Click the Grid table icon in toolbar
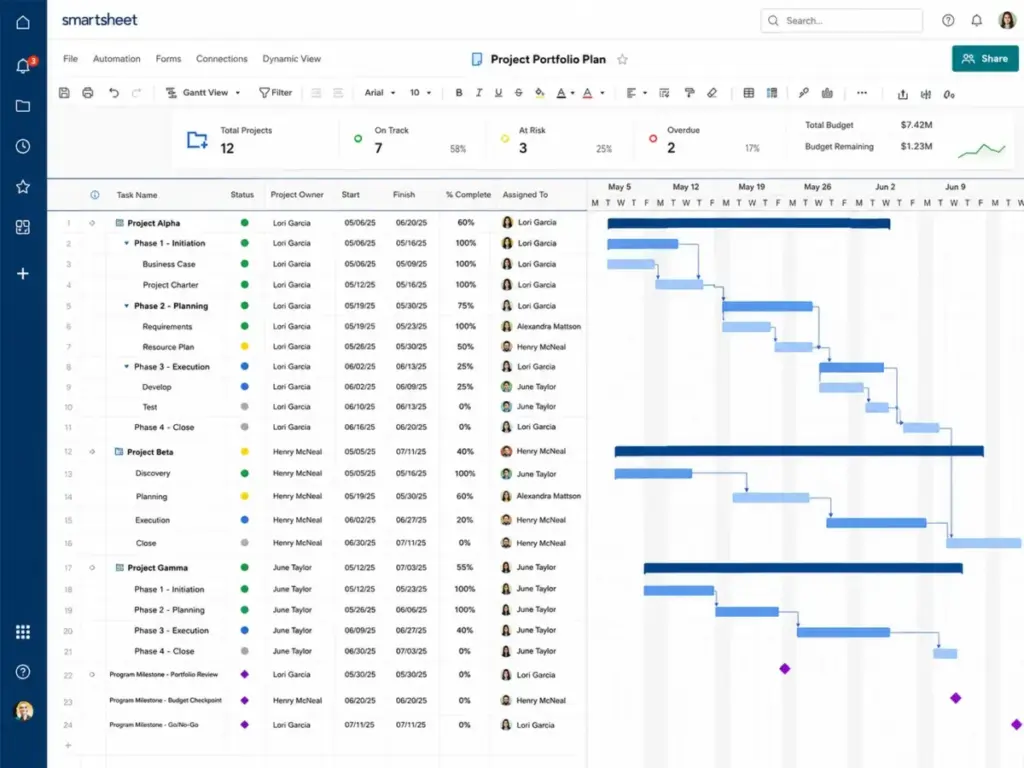1024x768 pixels. pos(748,93)
